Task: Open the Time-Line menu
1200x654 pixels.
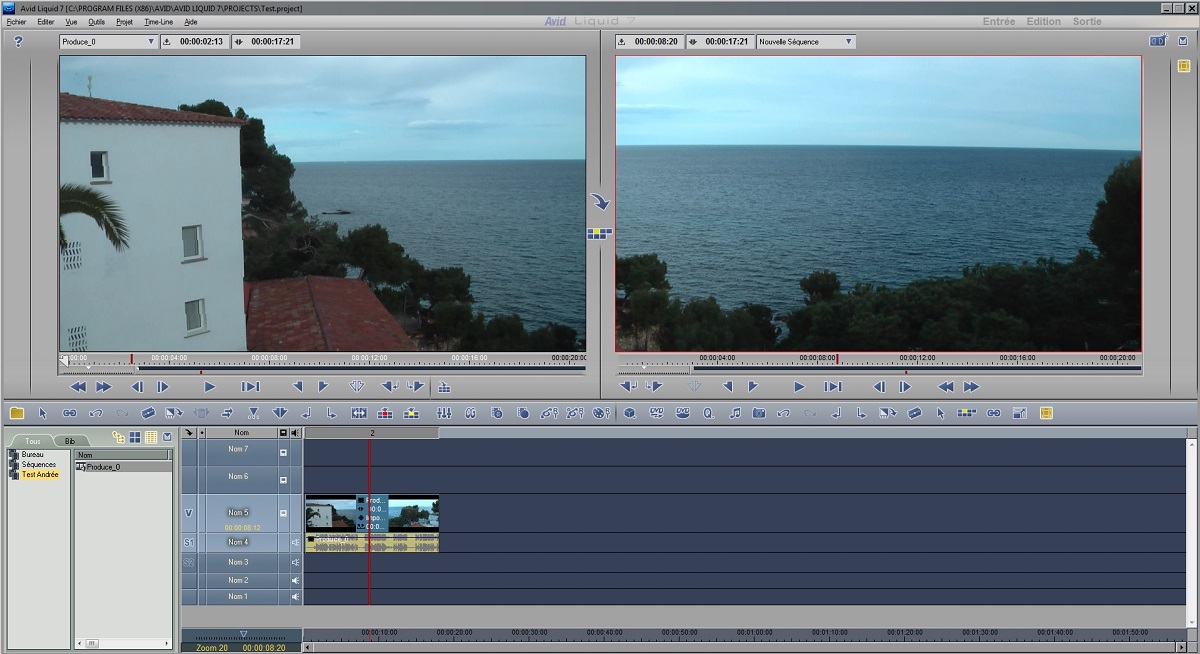Action: click(158, 21)
